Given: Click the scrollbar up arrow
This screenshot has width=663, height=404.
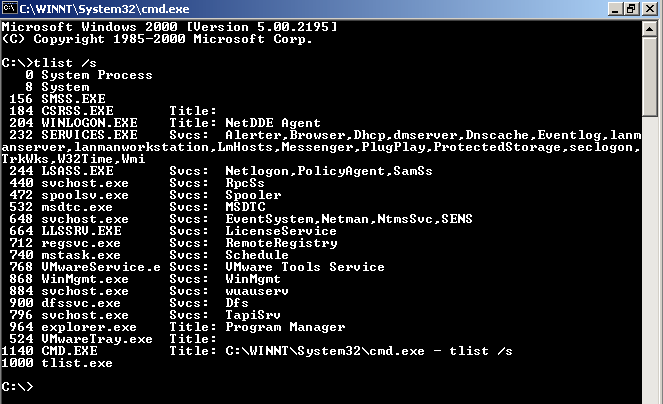Looking at the screenshot, I should click(649, 29).
